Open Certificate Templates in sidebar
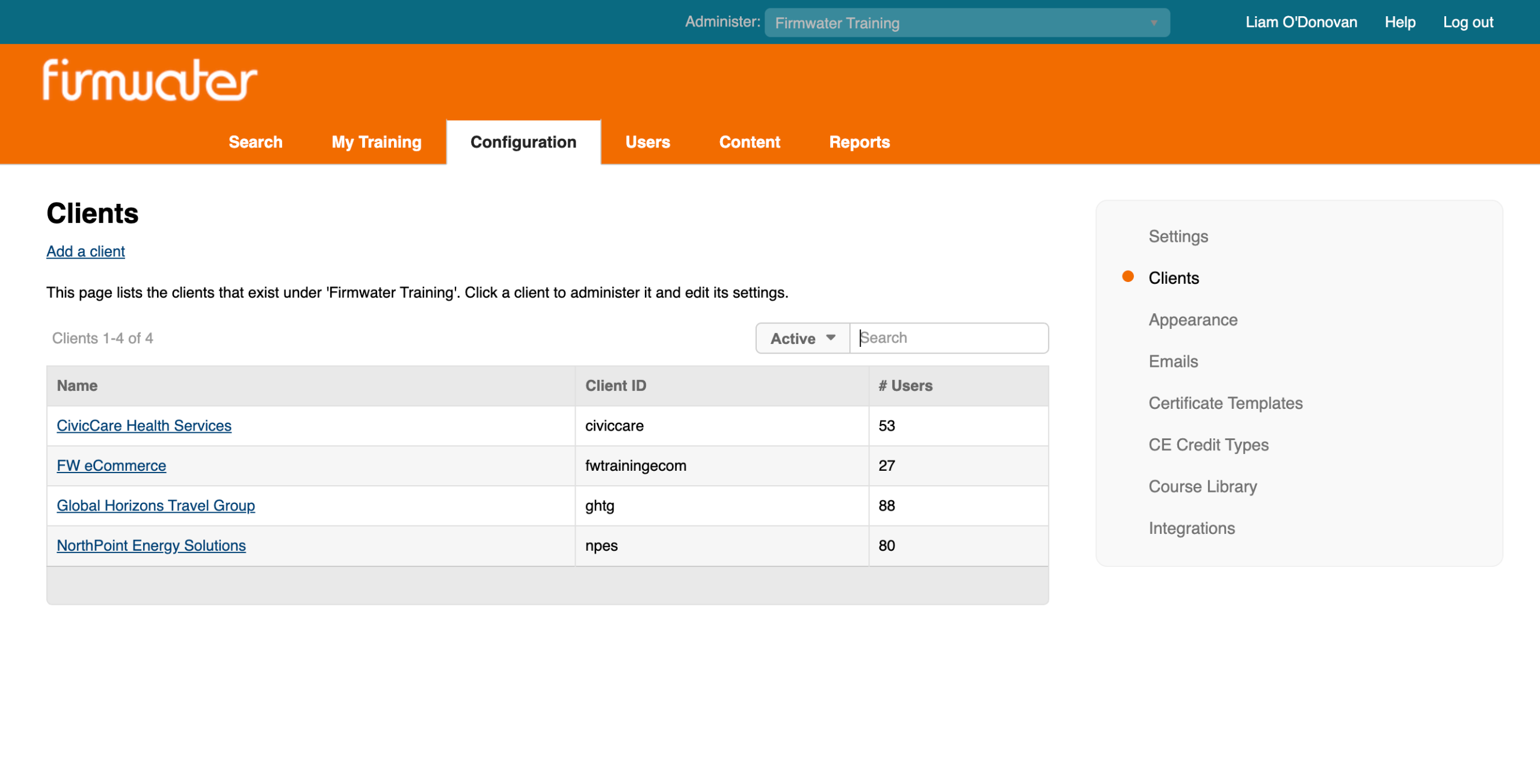 (x=1225, y=403)
